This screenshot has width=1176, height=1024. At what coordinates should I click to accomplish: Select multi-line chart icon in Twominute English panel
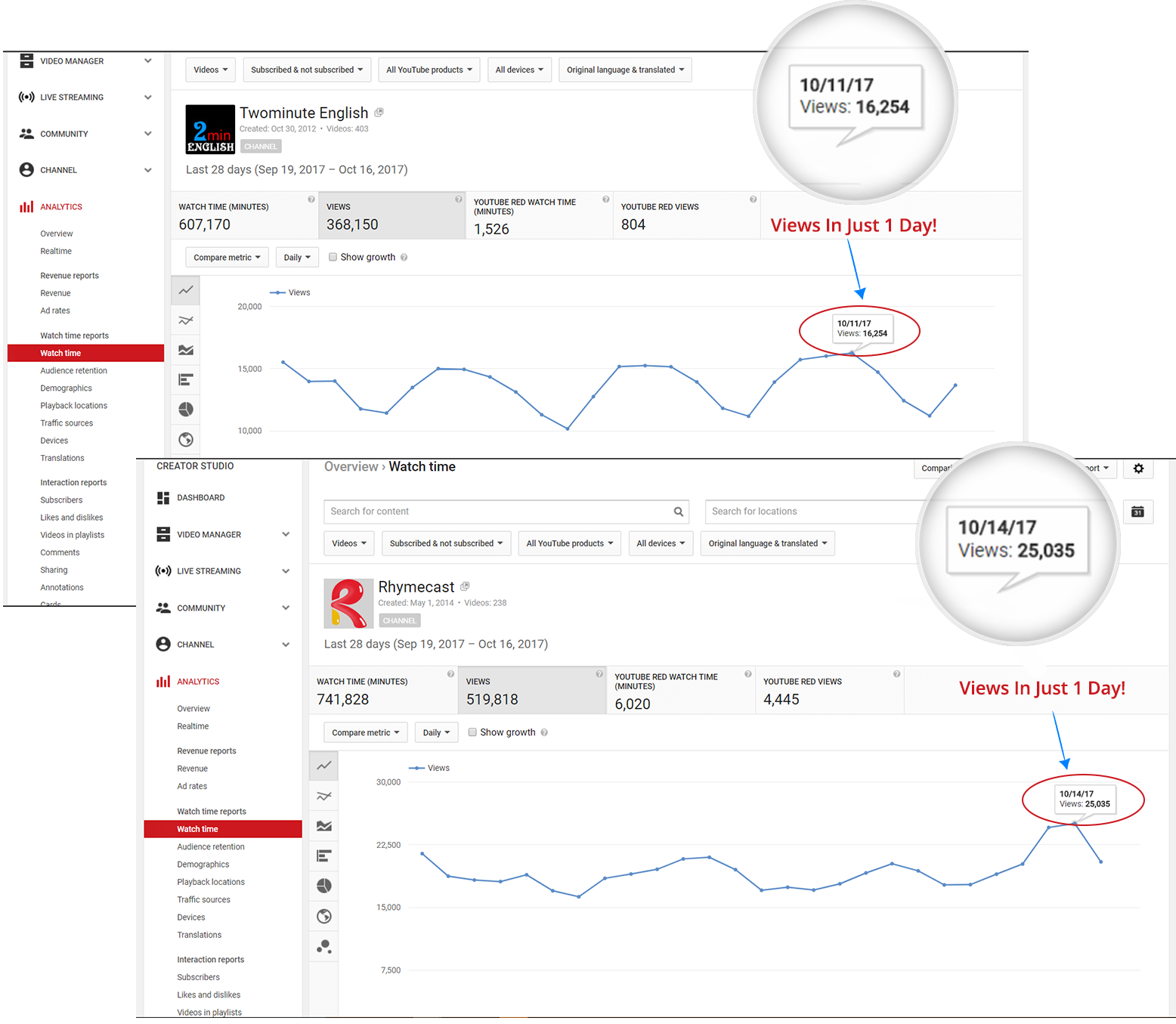click(186, 320)
